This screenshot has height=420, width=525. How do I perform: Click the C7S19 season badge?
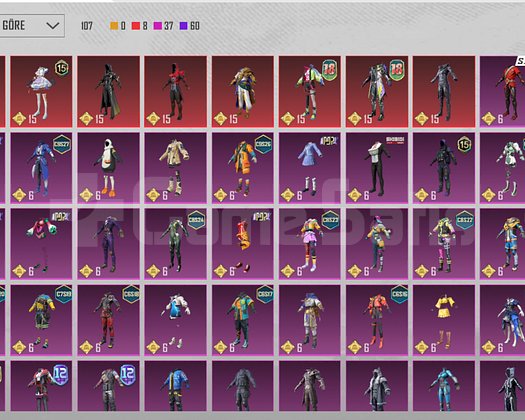(x=63, y=294)
